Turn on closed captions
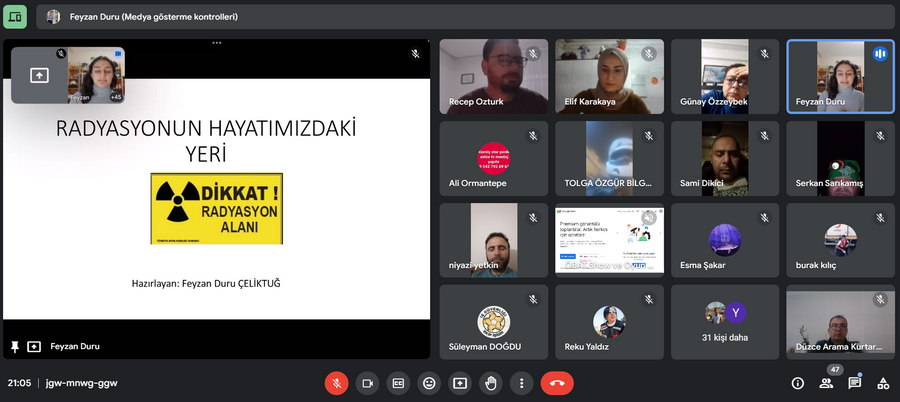Screen dimensions: 900x402 click(398, 383)
